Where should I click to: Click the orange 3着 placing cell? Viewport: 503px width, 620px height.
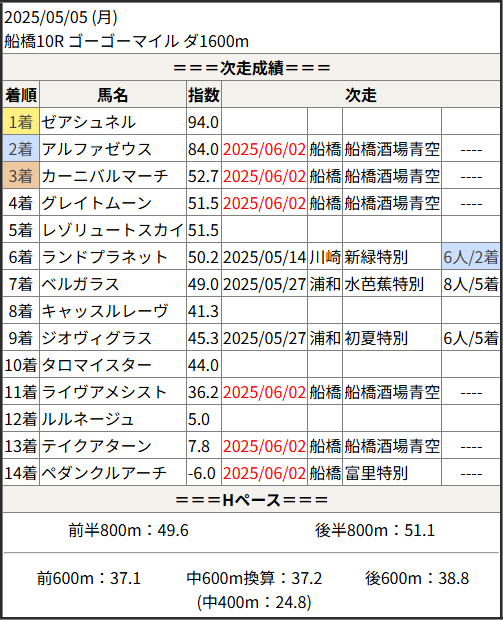click(21, 176)
